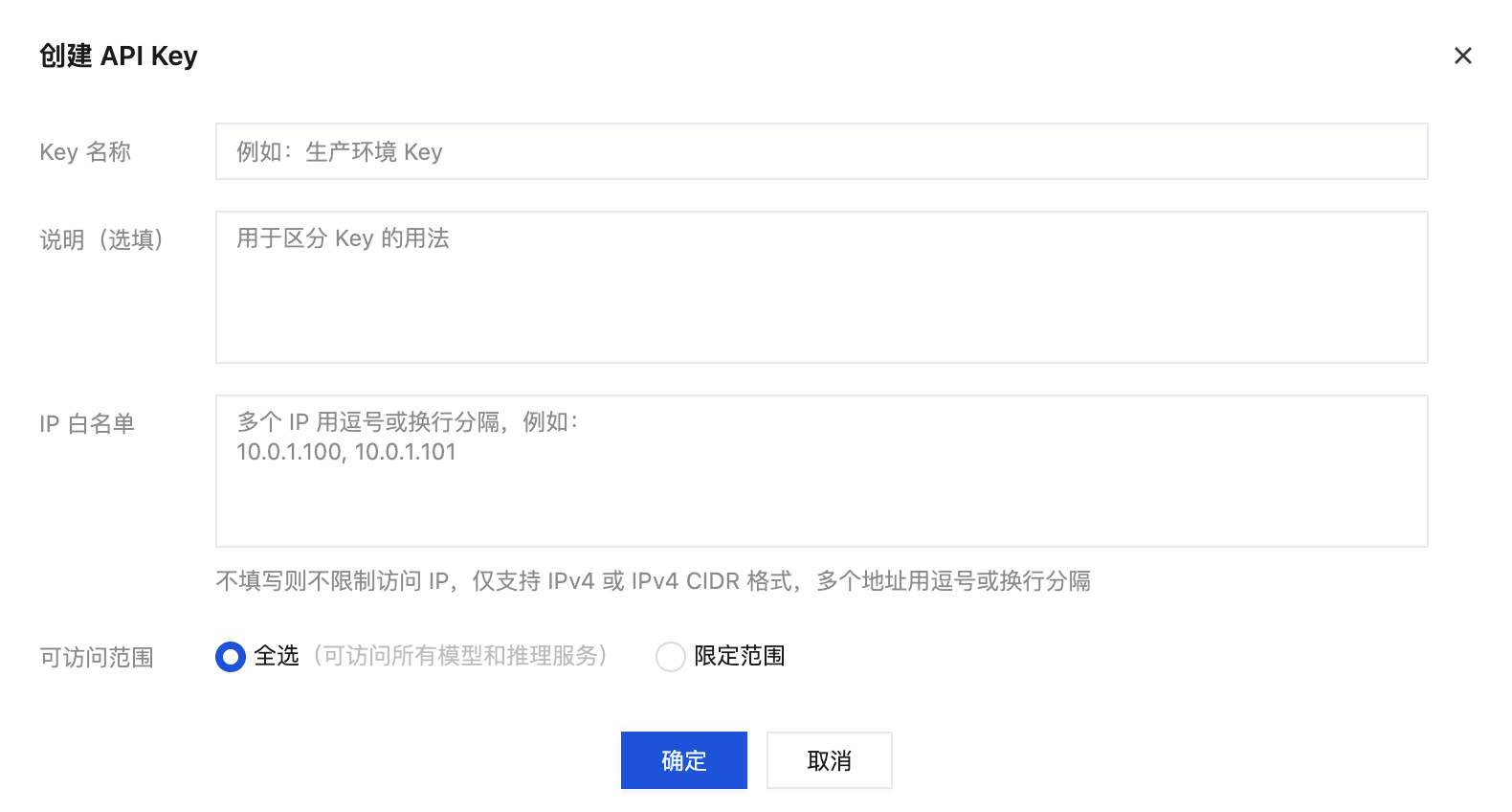Click the 创建 API Key dialog title

(x=119, y=56)
